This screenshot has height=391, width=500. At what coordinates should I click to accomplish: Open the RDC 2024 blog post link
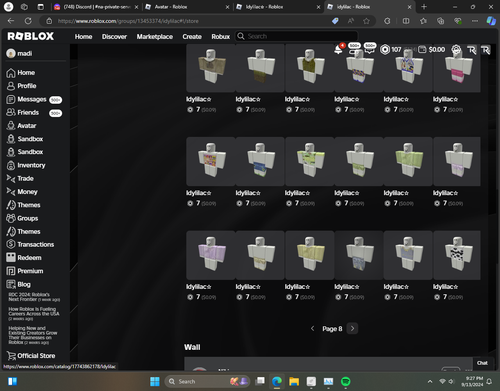(x=34, y=297)
